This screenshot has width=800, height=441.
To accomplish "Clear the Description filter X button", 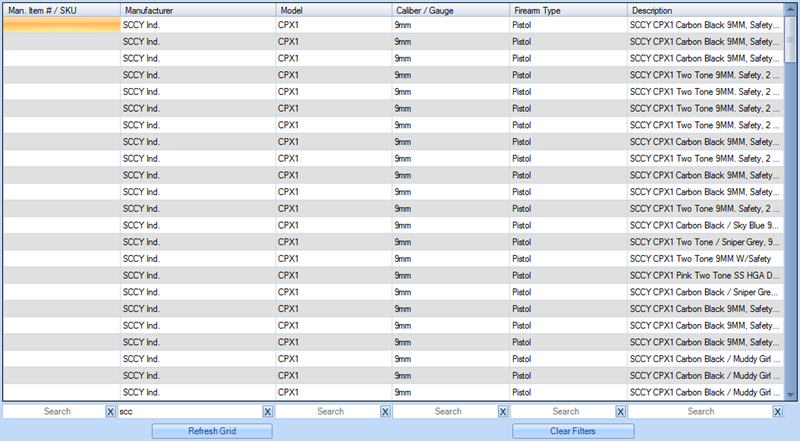I will 778,411.
